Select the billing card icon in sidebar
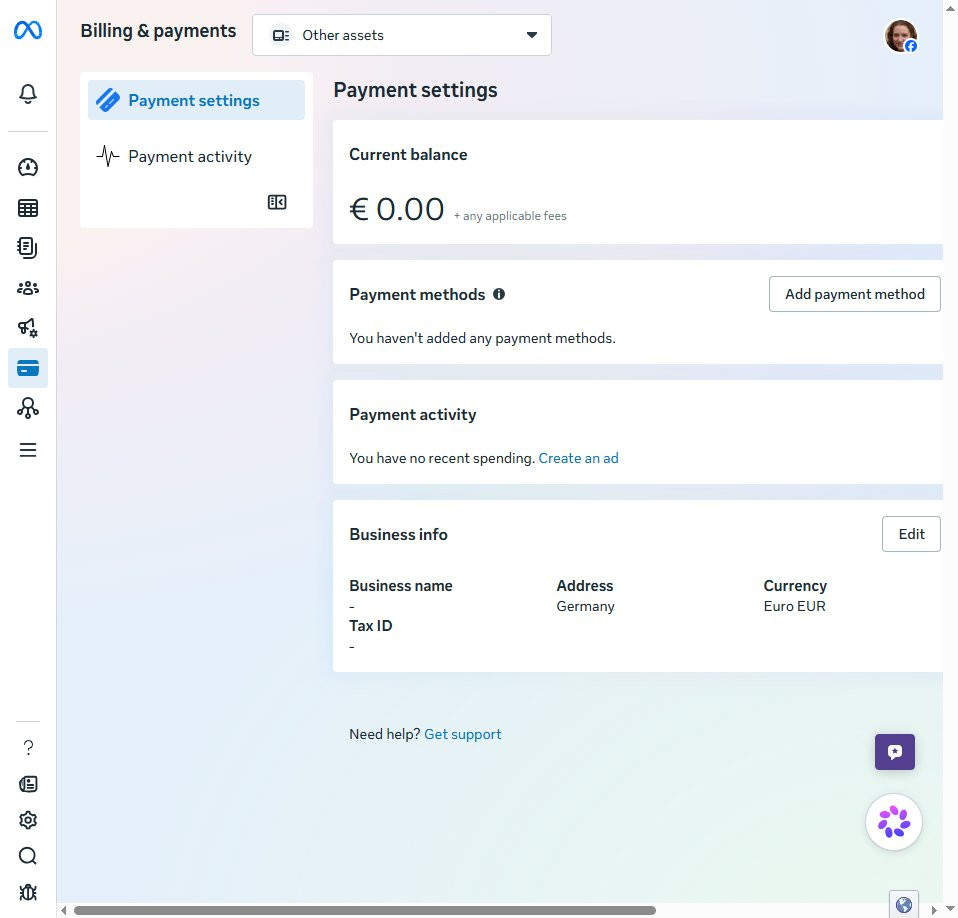958x918 pixels. coord(28,368)
